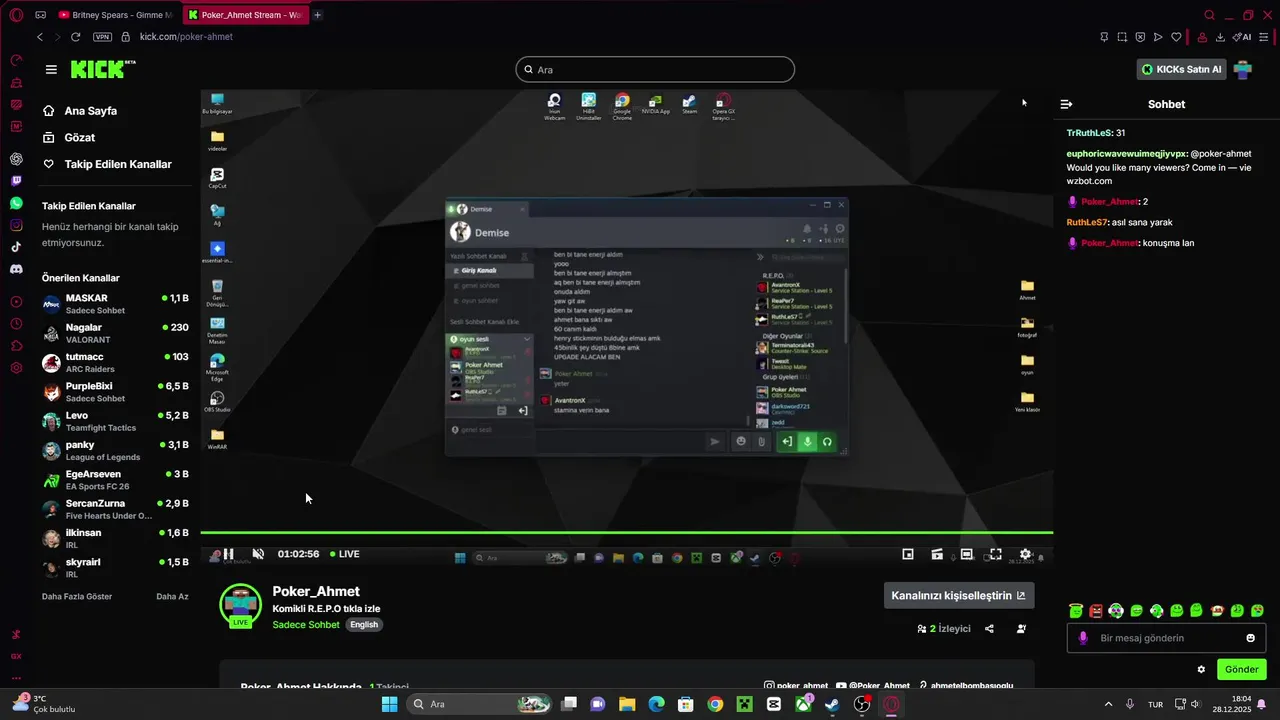The height and width of the screenshot is (720, 1280).
Task: Open viewer list next to İzleyici
Action: coord(944,629)
